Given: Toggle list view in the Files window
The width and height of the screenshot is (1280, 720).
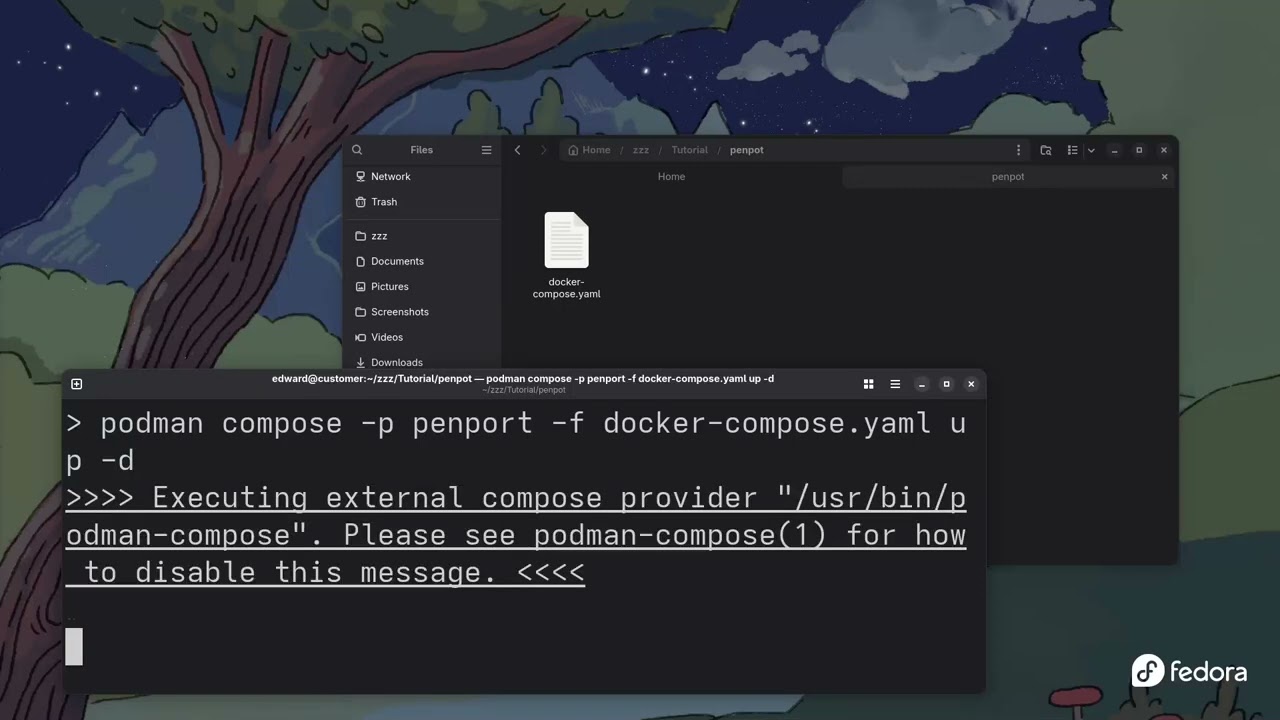Looking at the screenshot, I should (x=1072, y=150).
